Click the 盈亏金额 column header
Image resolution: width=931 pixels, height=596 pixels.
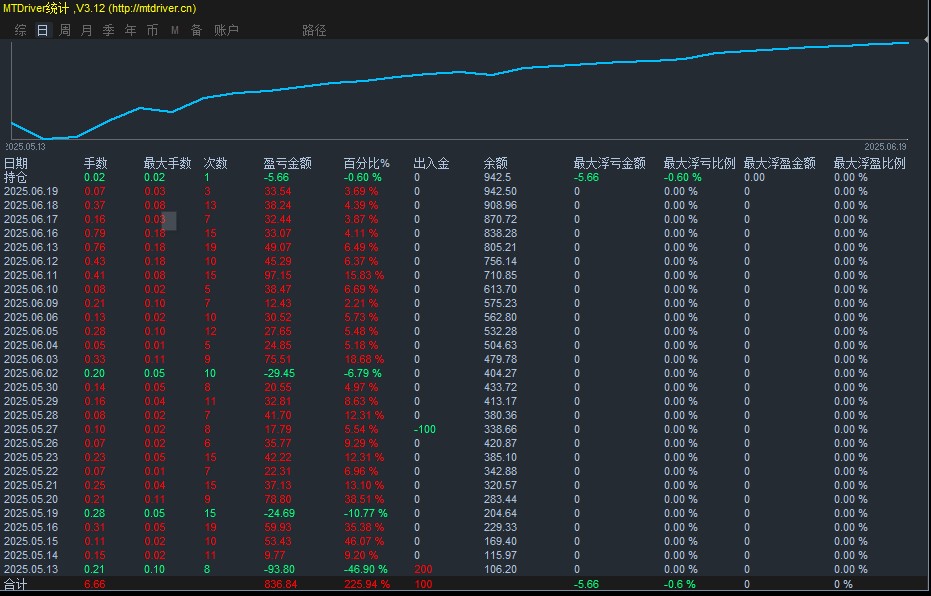click(287, 163)
